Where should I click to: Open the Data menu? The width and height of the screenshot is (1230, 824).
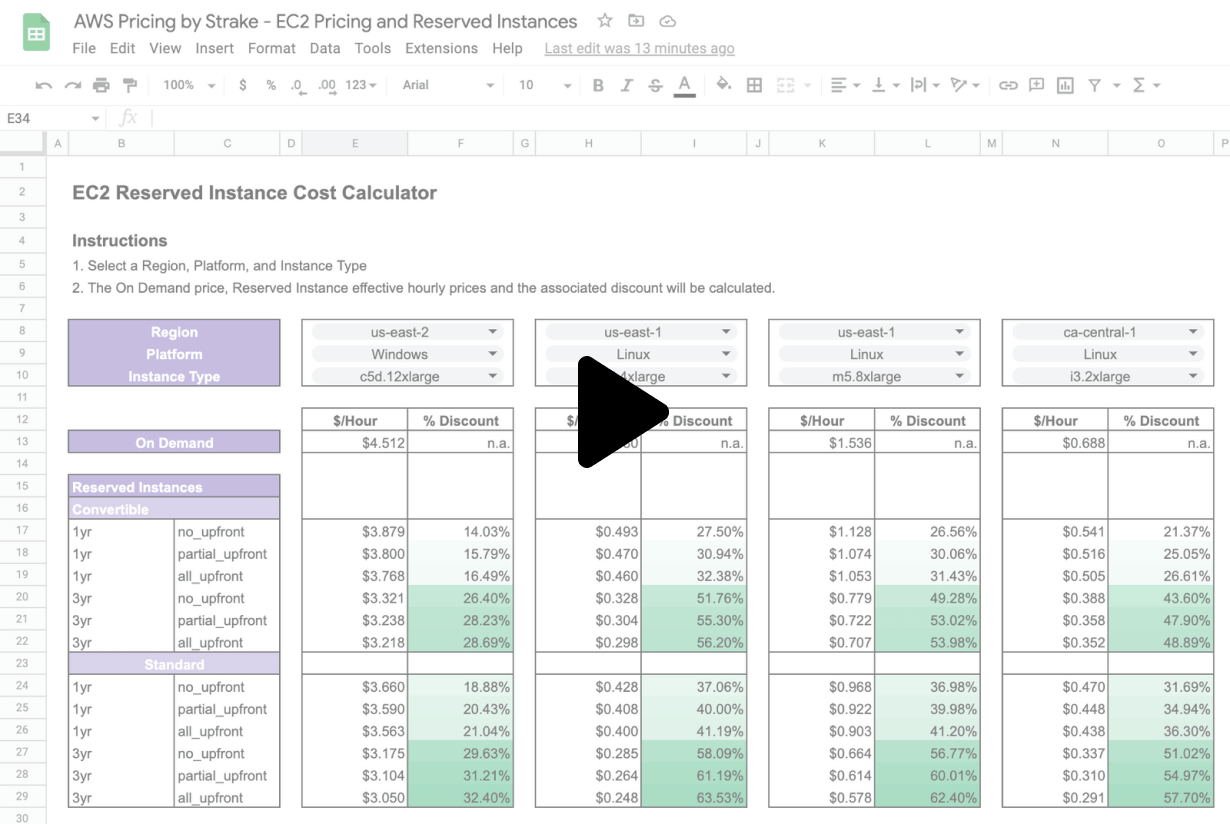tap(325, 48)
